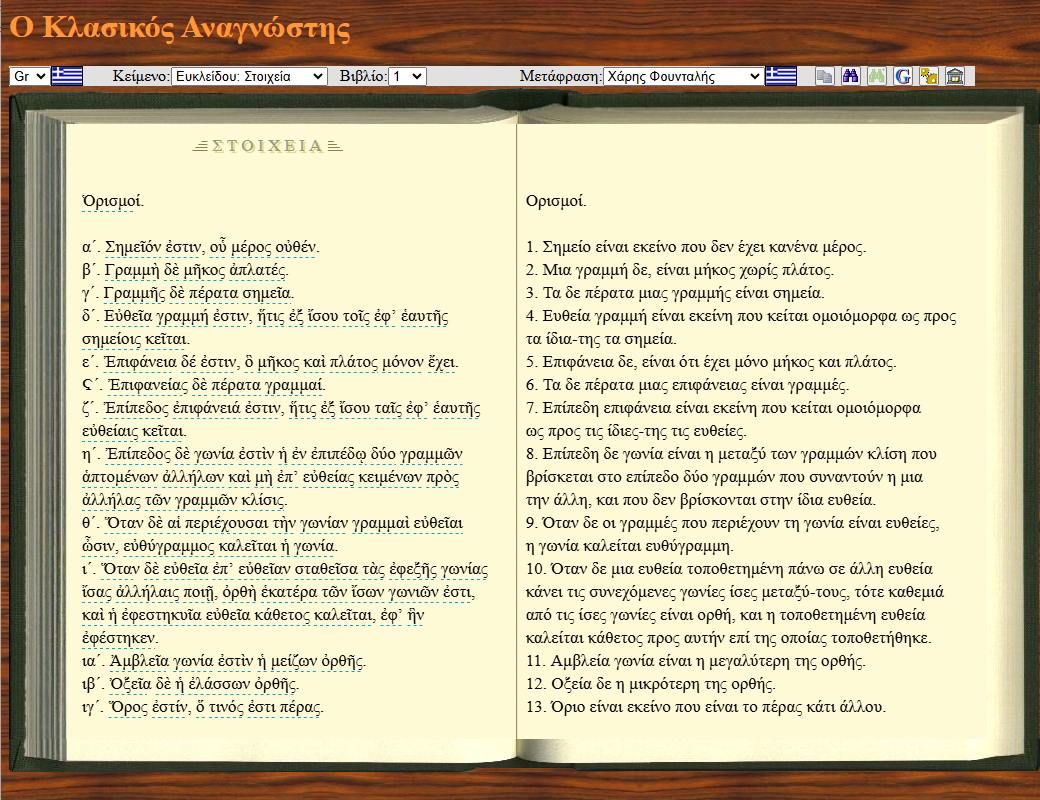1040x800 pixels.
Task: Select the word σημείοις in definition δ΄
Action: tap(111, 339)
